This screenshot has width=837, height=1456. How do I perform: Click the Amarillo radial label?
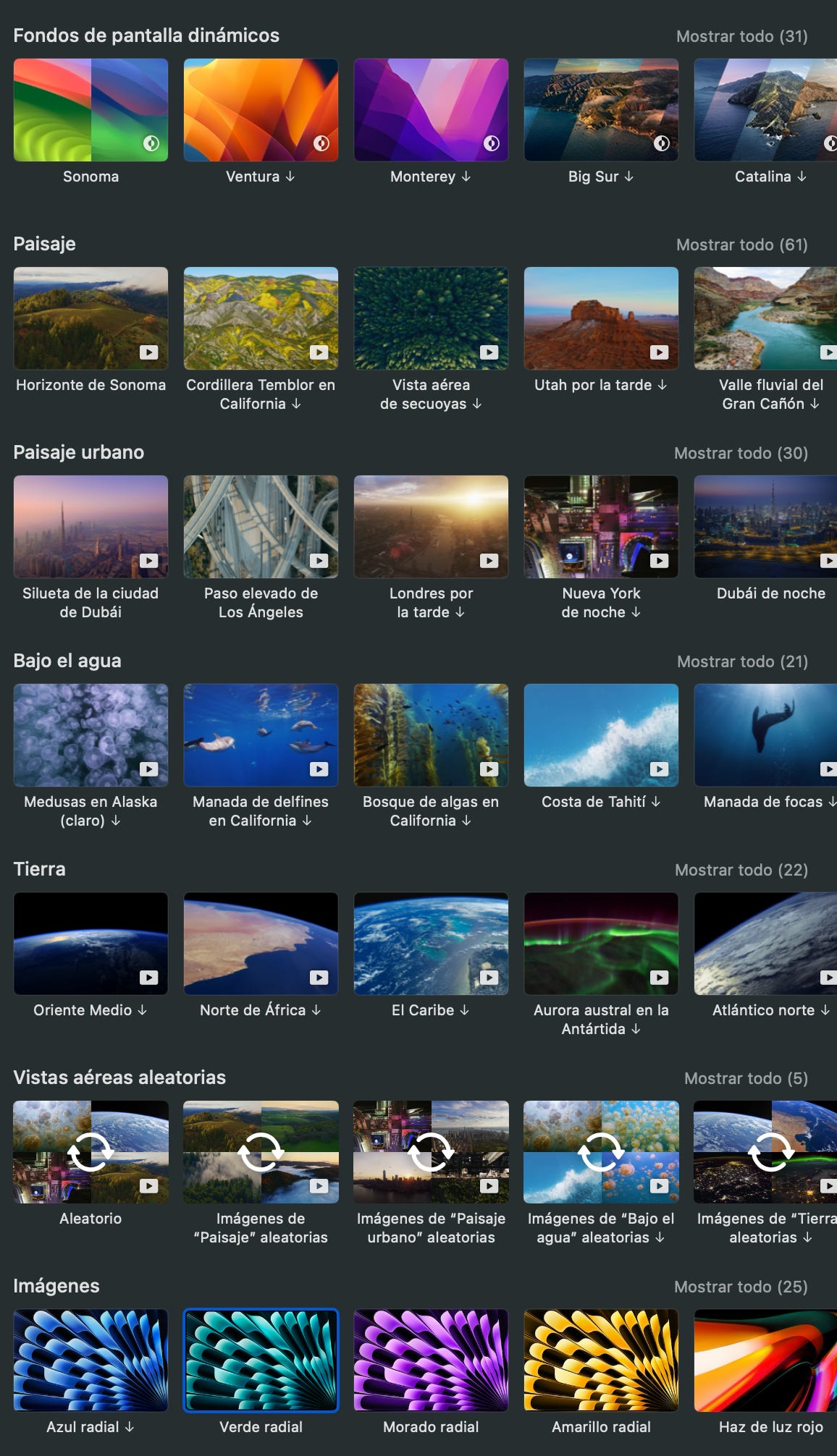[x=601, y=1427]
